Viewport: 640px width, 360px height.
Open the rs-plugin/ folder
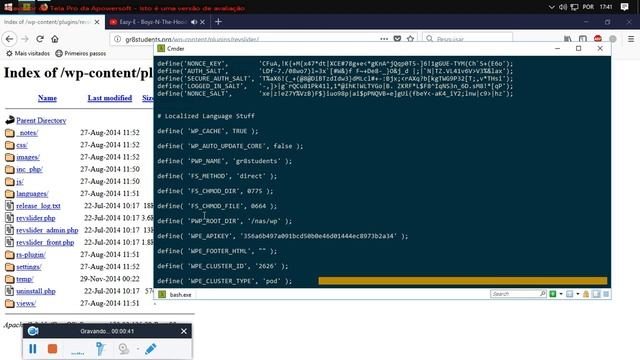pyautogui.click(x=31, y=255)
